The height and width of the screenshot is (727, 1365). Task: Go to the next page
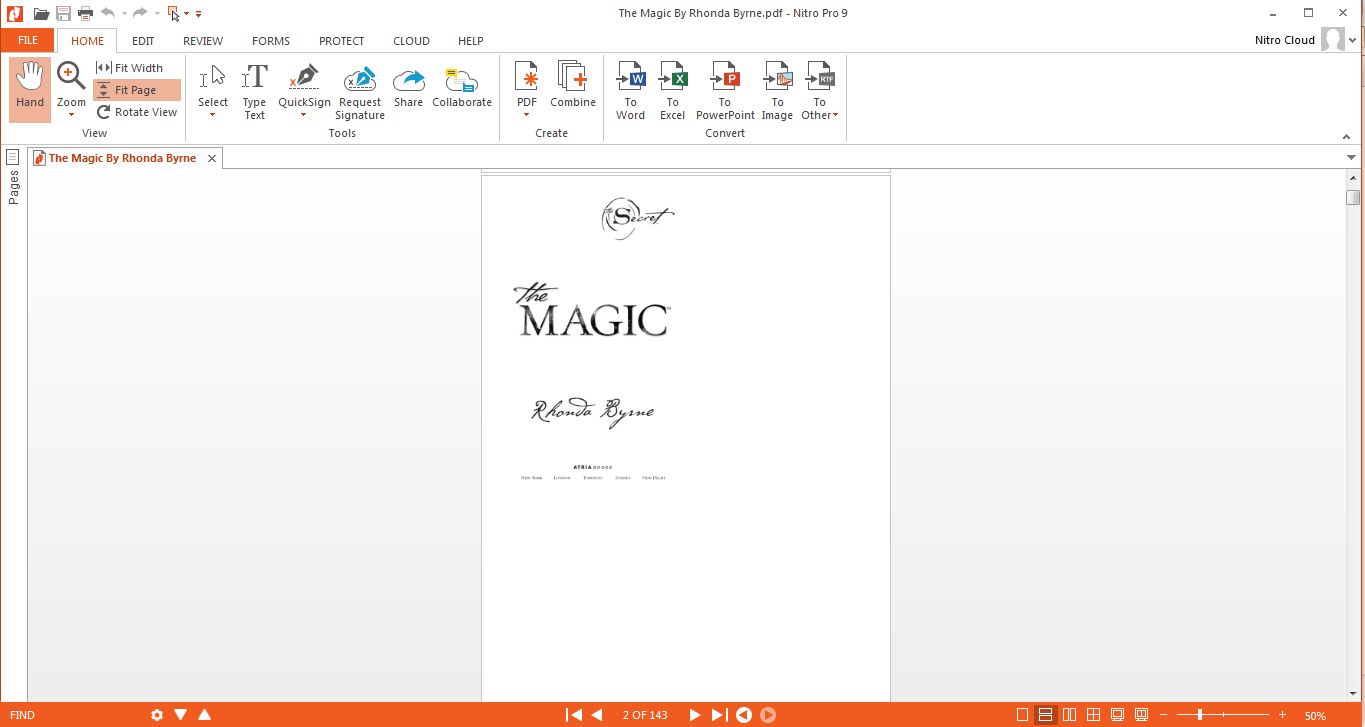695,715
